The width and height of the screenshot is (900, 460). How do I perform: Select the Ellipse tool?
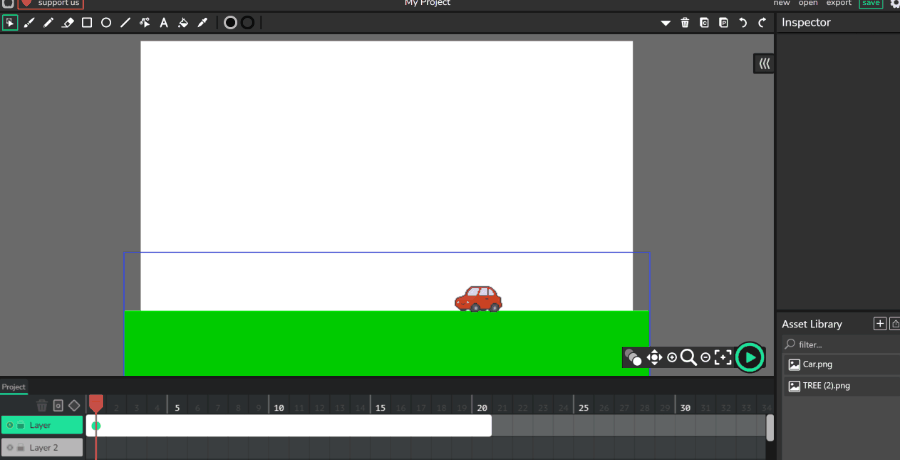tap(106, 23)
